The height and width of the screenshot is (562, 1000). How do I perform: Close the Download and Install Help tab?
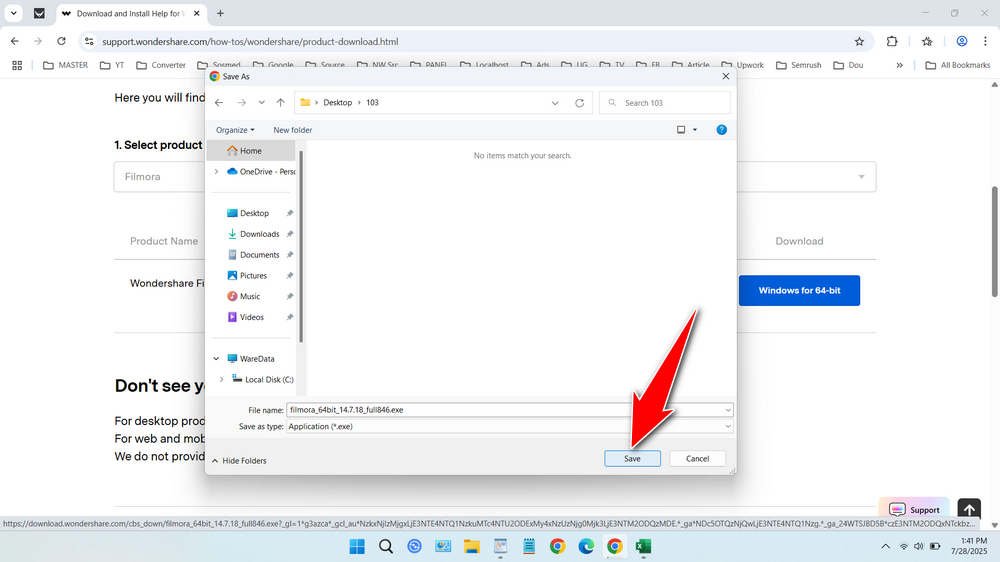[197, 13]
